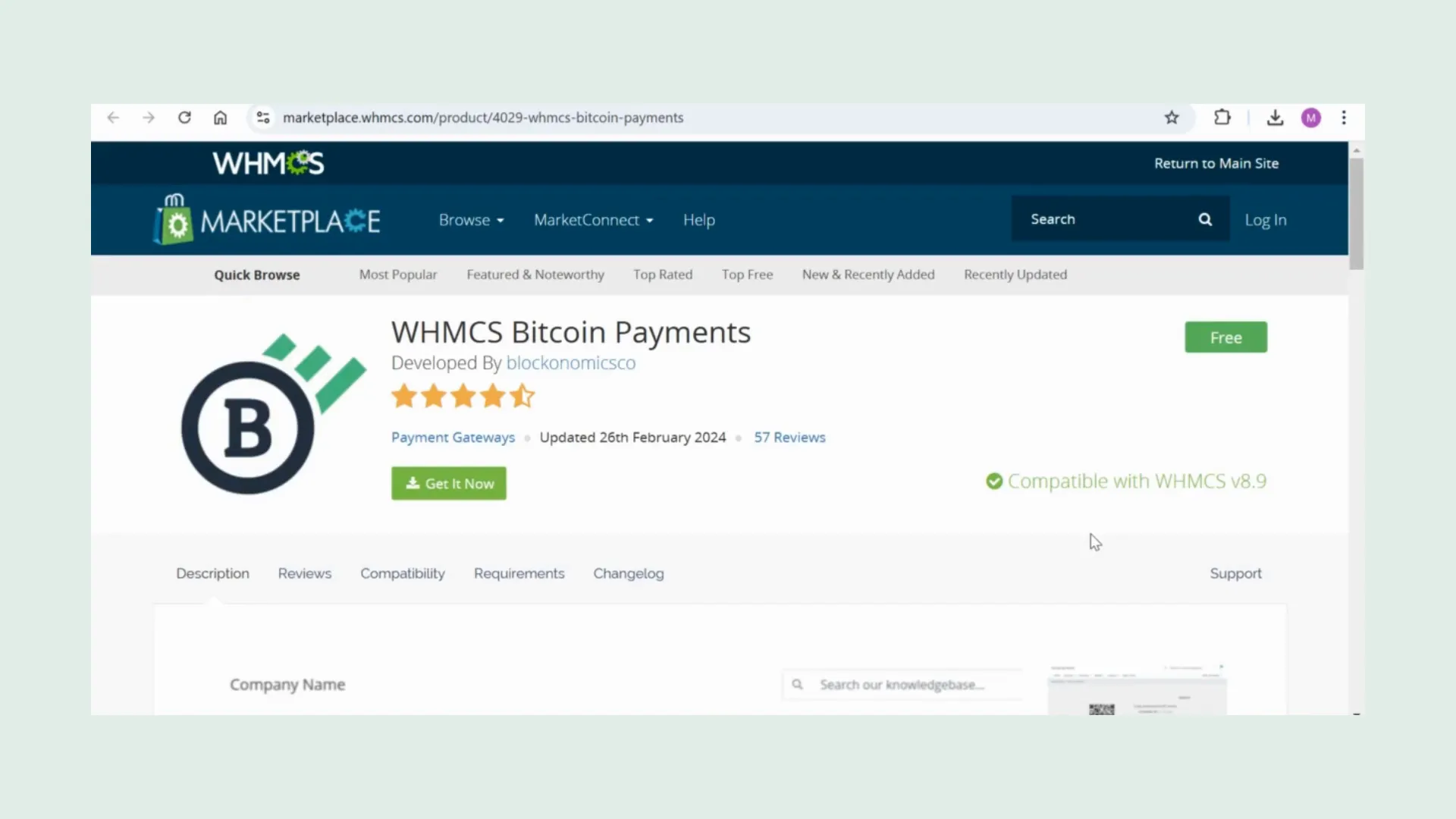Viewport: 1456px width, 819px height.
Task: Click the five-star rating display
Action: [x=463, y=396]
